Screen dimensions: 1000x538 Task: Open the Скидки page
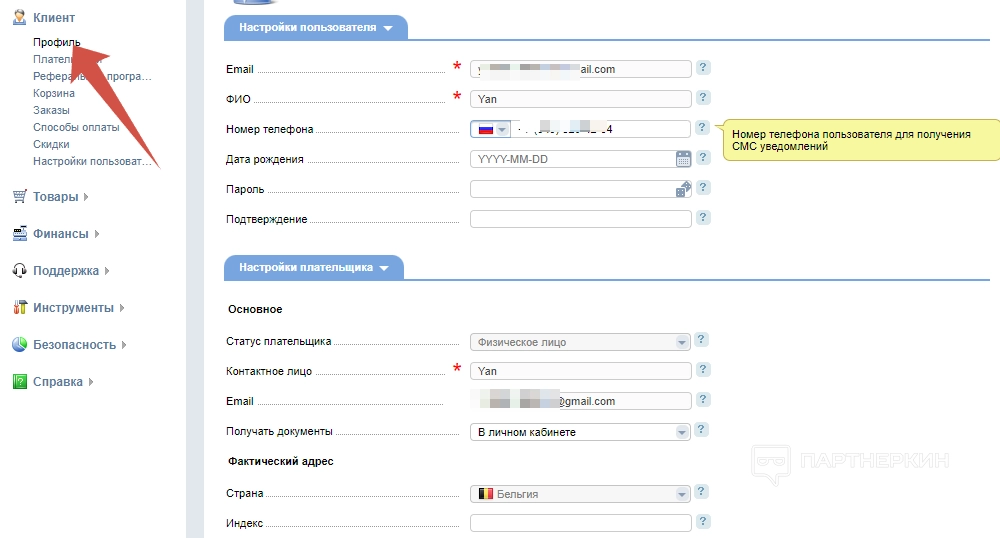[51, 144]
